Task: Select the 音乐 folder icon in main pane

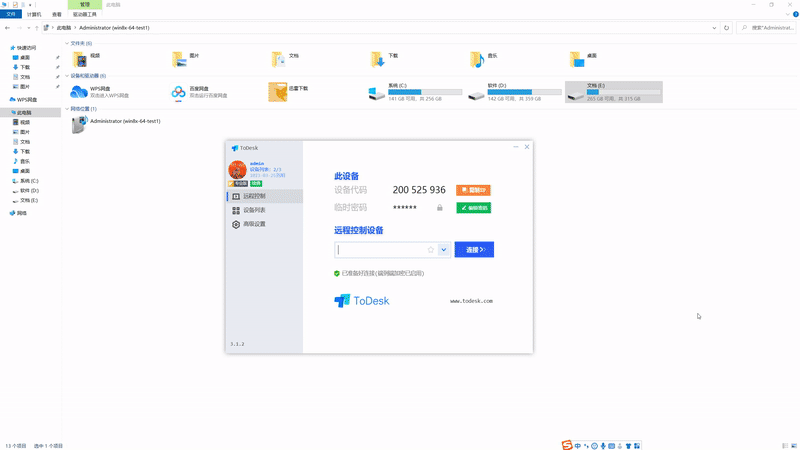Action: pyautogui.click(x=477, y=60)
